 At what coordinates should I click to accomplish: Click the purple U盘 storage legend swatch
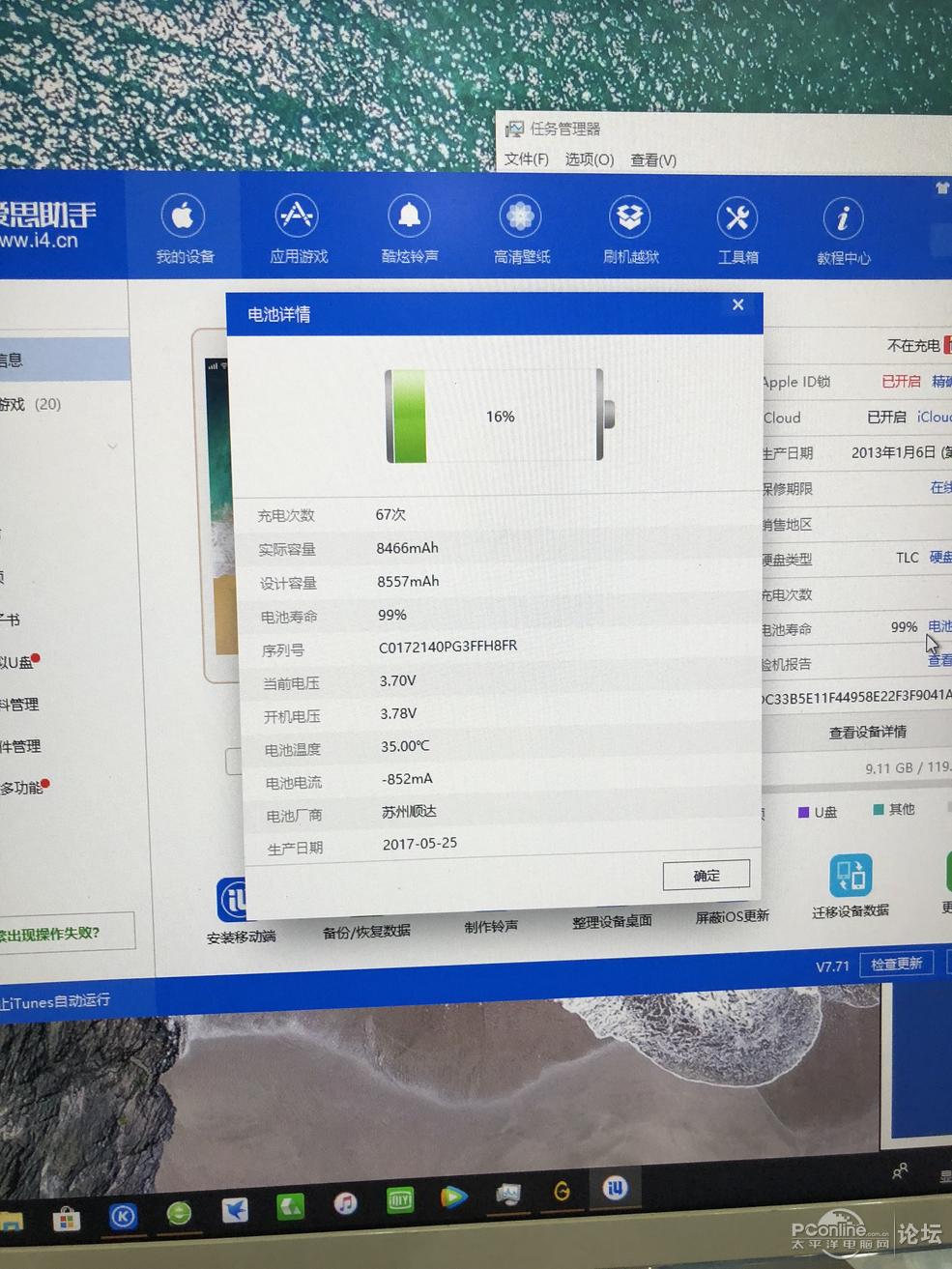[803, 812]
